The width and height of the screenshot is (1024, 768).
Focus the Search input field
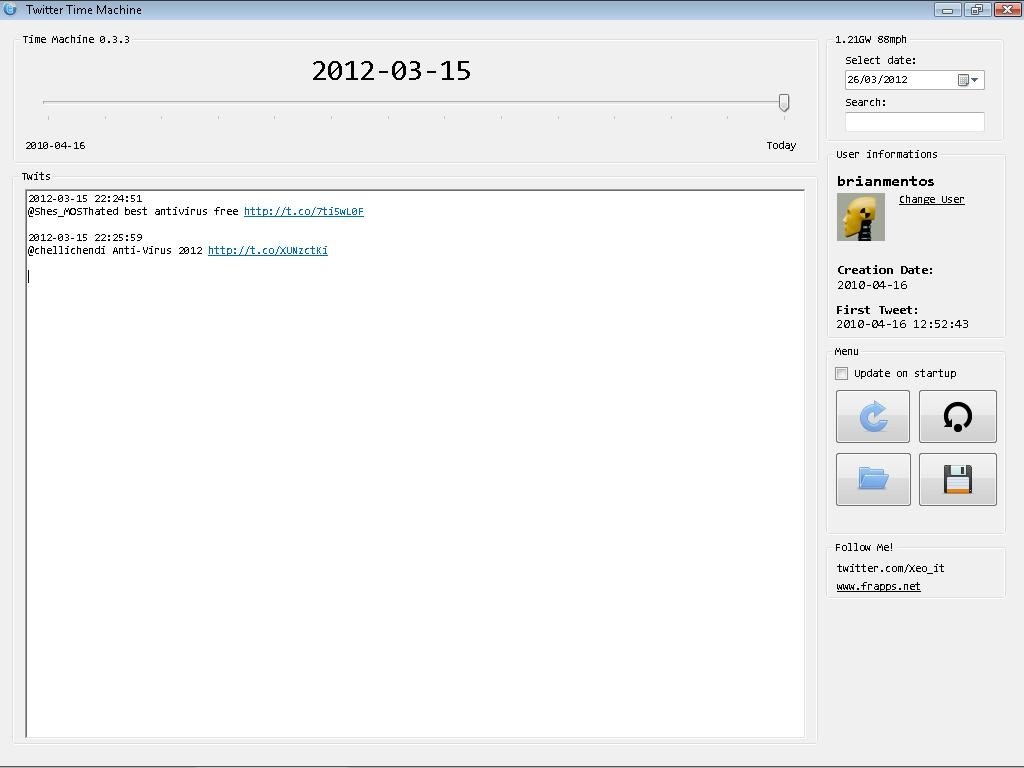click(x=914, y=121)
